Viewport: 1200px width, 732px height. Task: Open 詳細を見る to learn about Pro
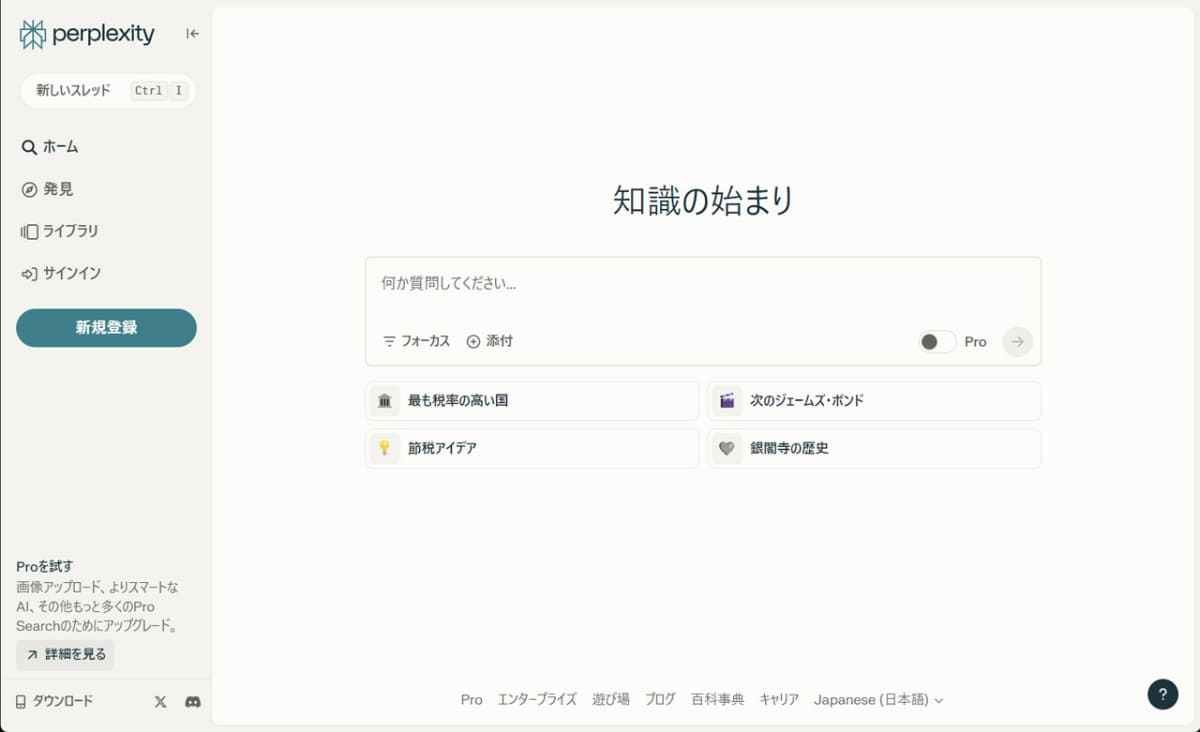pyautogui.click(x=64, y=655)
